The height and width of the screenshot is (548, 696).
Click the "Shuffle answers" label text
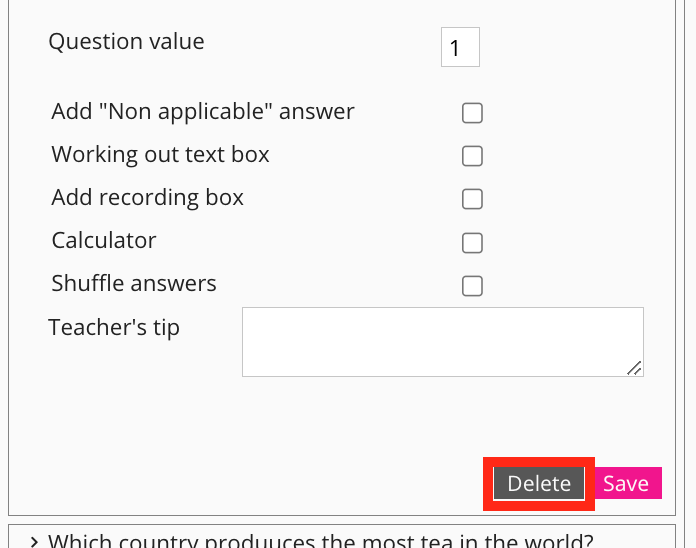click(x=134, y=284)
